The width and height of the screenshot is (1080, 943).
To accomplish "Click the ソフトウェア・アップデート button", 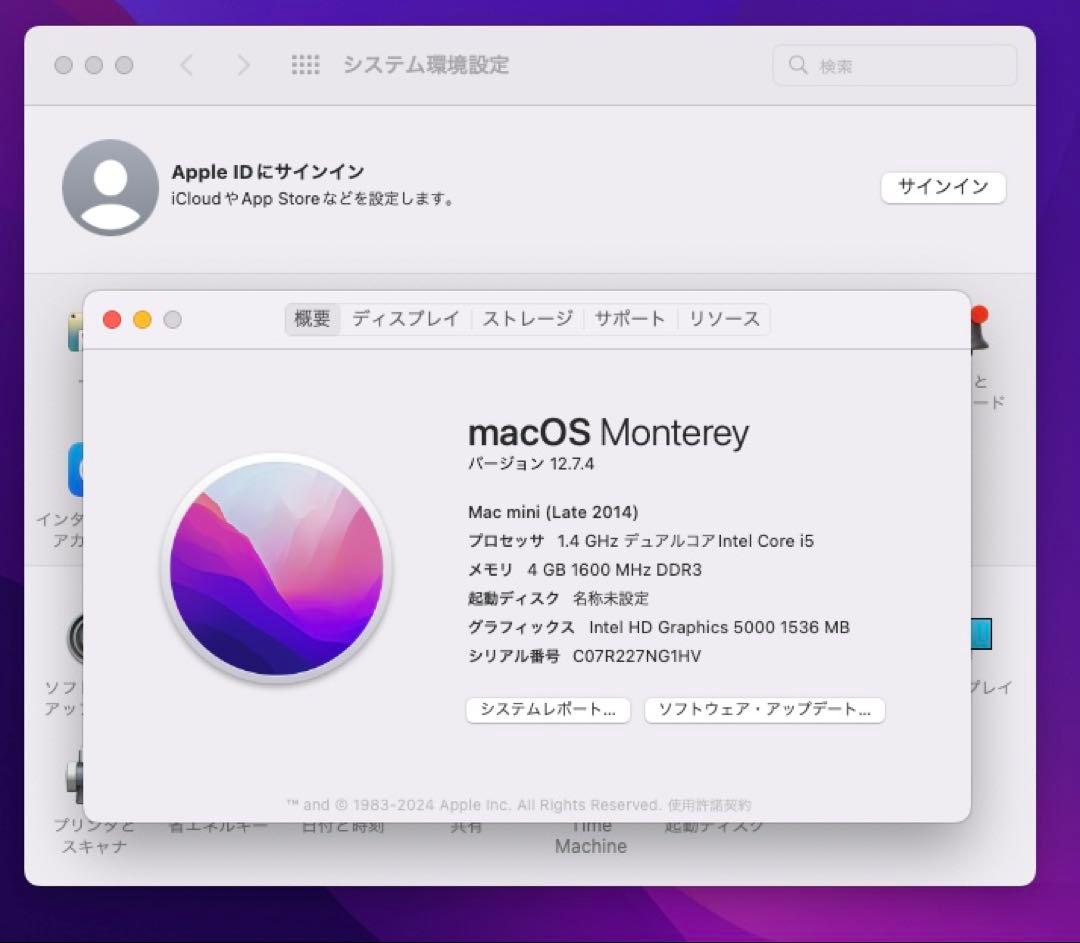I will tap(765, 710).
